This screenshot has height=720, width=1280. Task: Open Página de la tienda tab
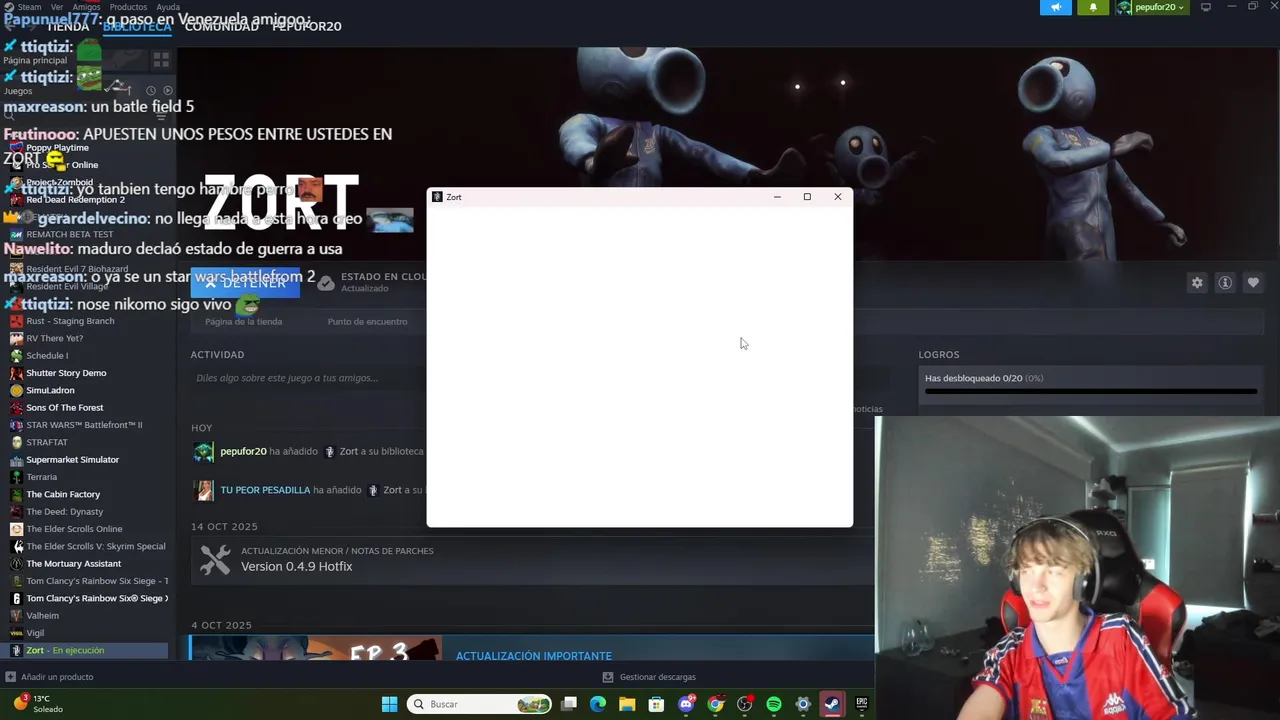tap(243, 322)
